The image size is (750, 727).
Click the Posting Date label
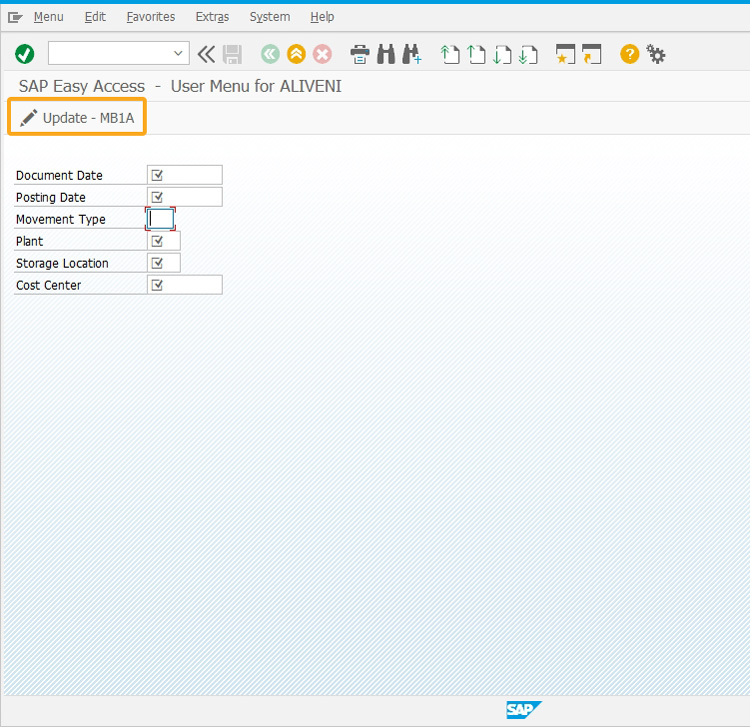(x=51, y=198)
